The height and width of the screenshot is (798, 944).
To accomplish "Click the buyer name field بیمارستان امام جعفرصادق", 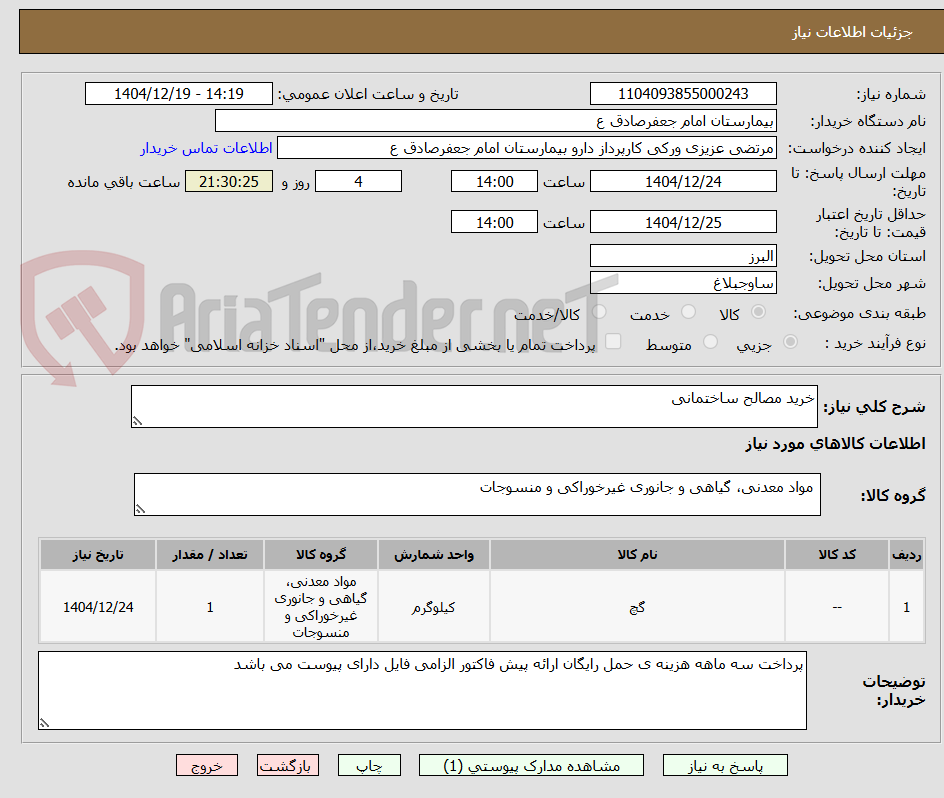I will pyautogui.click(x=495, y=121).
